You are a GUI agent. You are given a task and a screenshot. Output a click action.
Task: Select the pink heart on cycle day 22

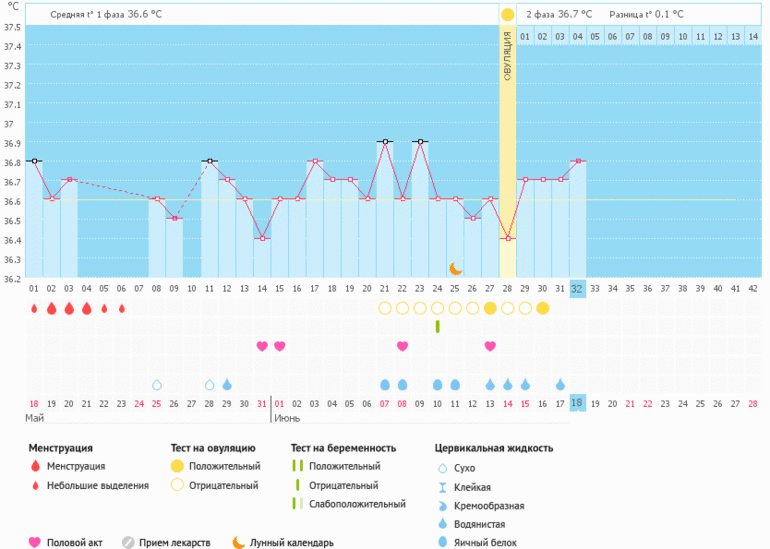pos(402,346)
